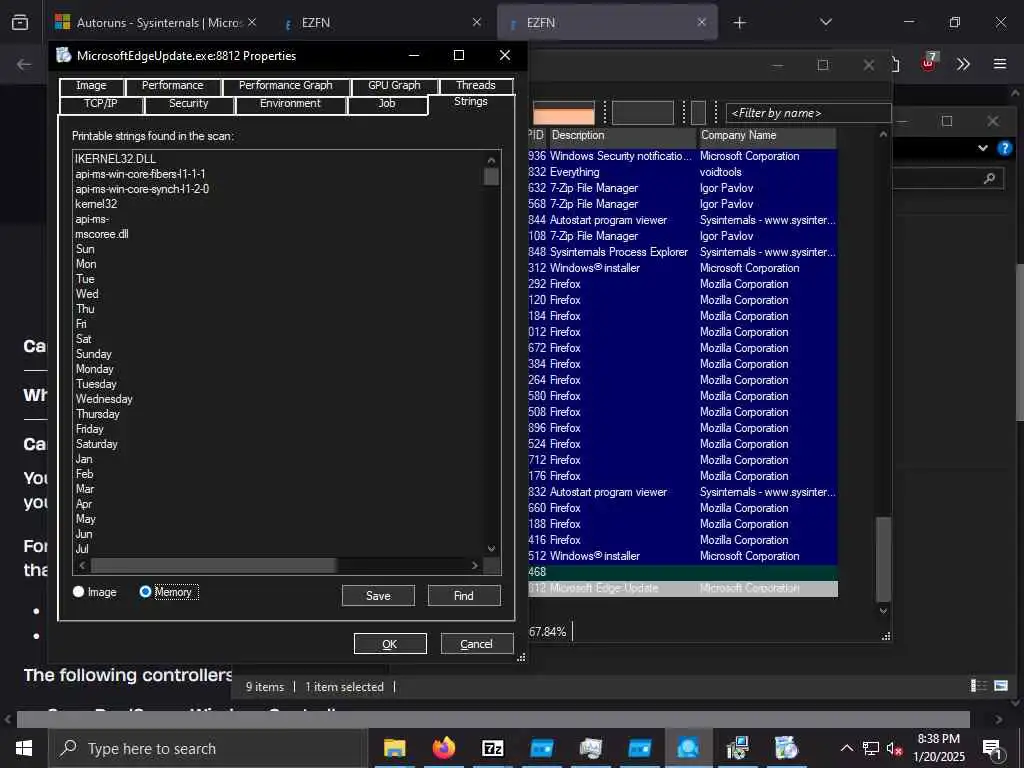Open the Firefox application hamburger menu
This screenshot has width=1024, height=768.
coord(1000,63)
